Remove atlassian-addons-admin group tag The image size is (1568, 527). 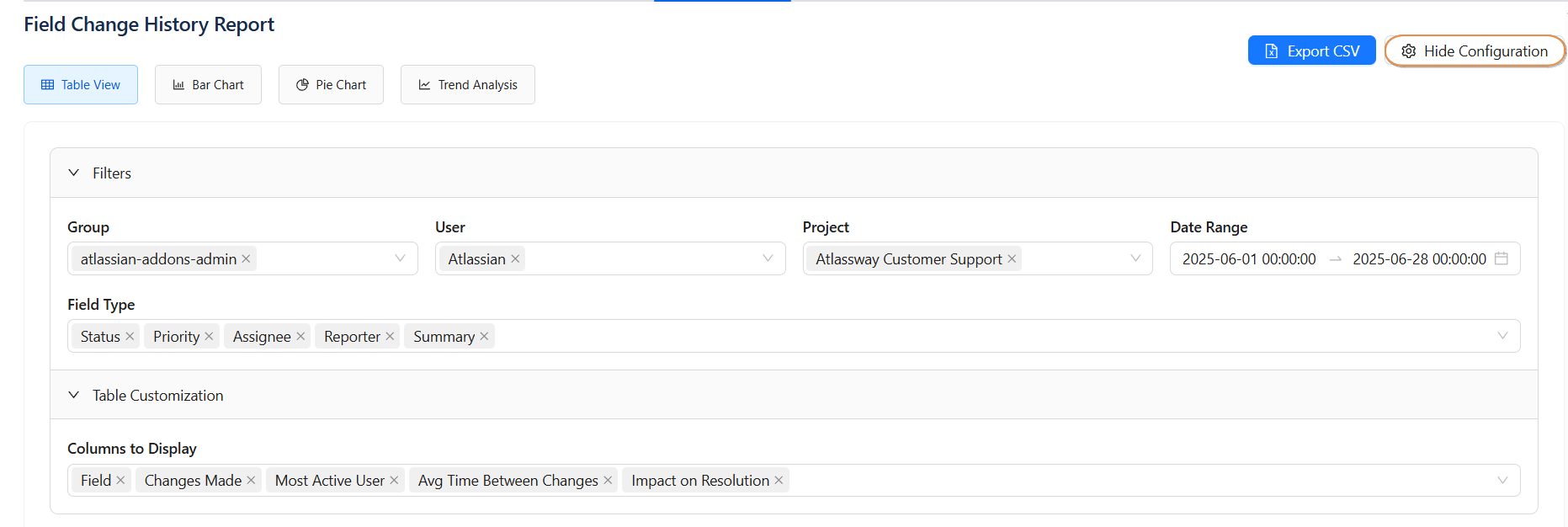(246, 259)
